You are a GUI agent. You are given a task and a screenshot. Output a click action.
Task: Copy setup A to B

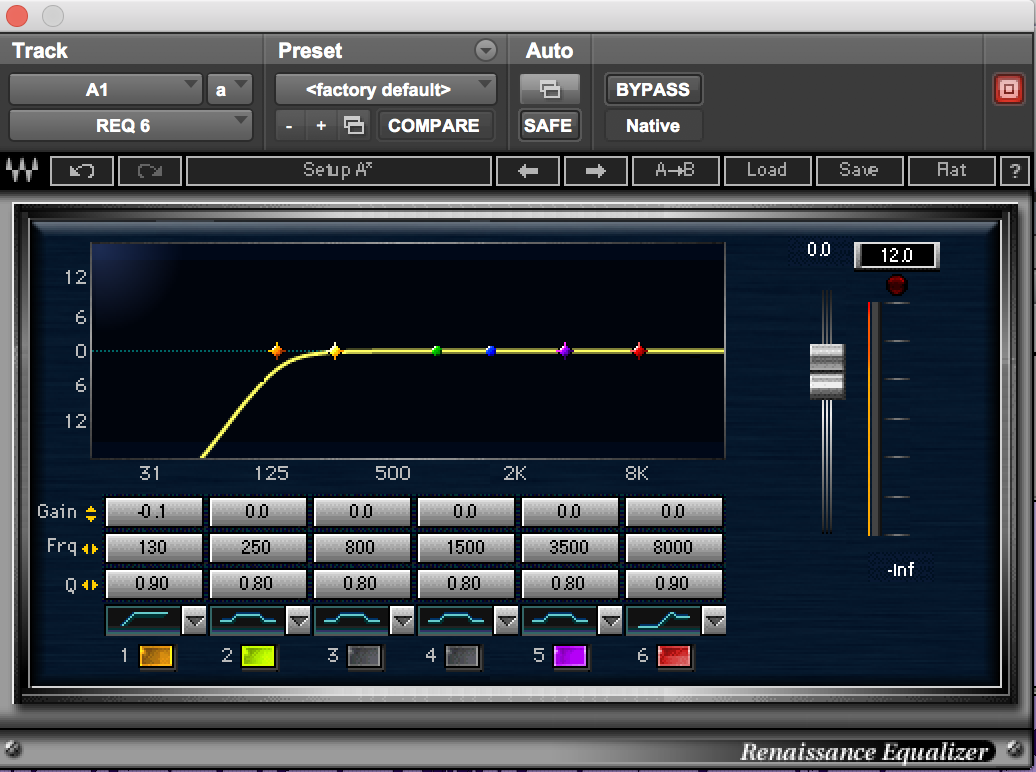click(x=675, y=171)
